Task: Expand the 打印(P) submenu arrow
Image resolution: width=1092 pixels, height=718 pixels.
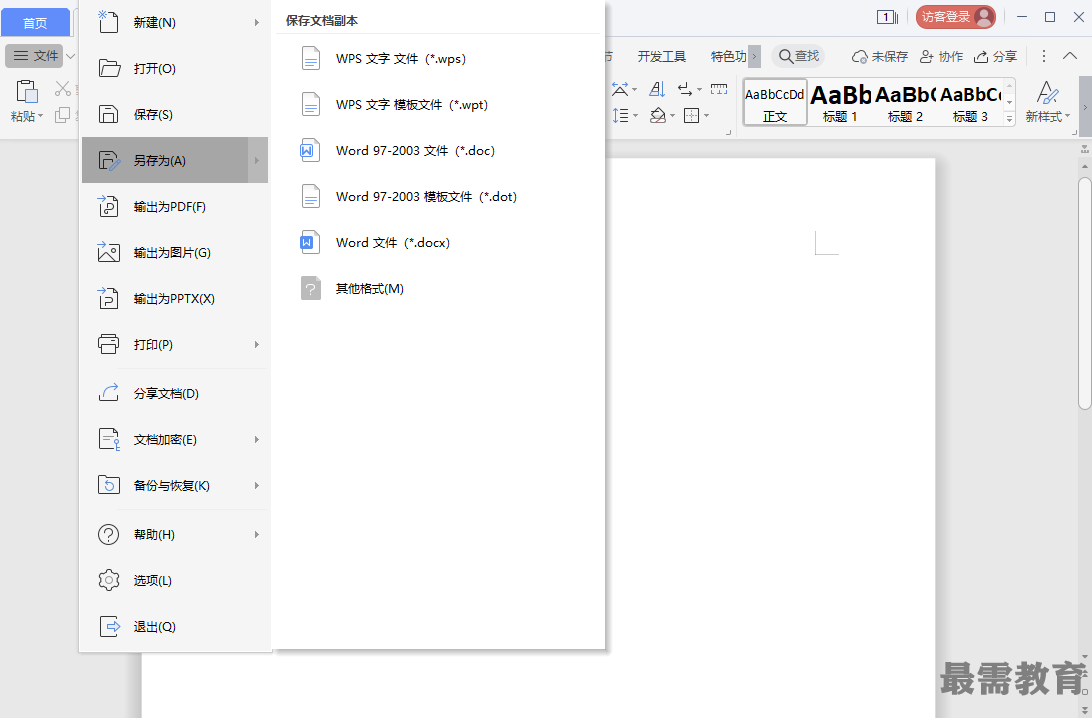Action: point(256,344)
